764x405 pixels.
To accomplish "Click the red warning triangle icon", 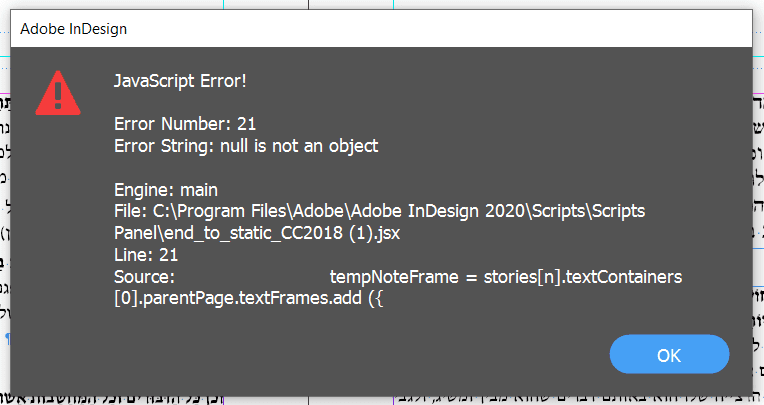I will 56,94.
